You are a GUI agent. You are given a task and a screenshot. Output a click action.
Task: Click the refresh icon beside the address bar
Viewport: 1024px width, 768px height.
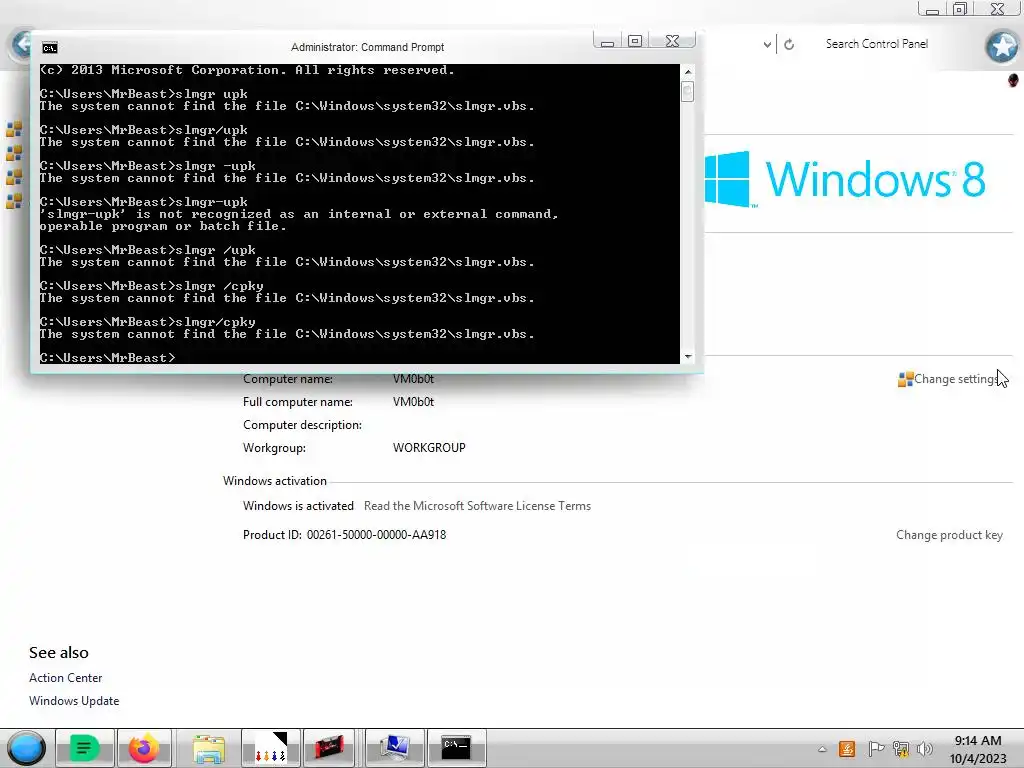pyautogui.click(x=789, y=44)
